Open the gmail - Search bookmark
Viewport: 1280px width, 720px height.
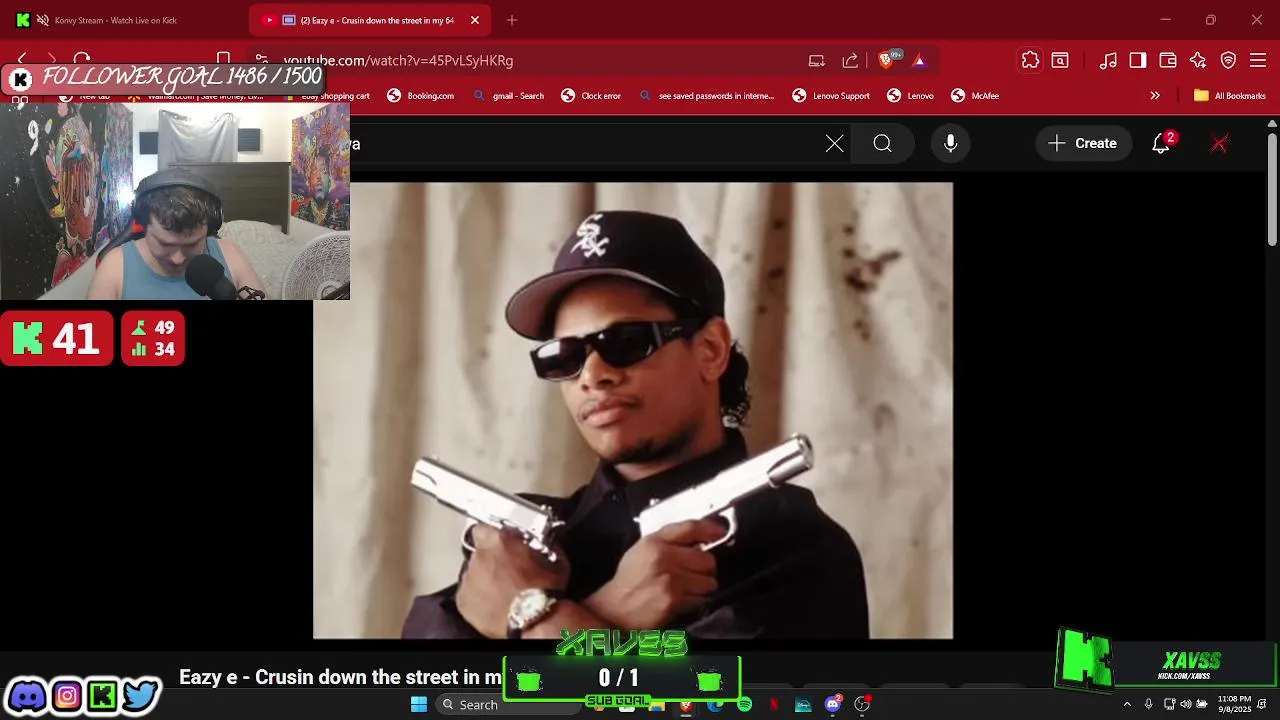click(508, 96)
